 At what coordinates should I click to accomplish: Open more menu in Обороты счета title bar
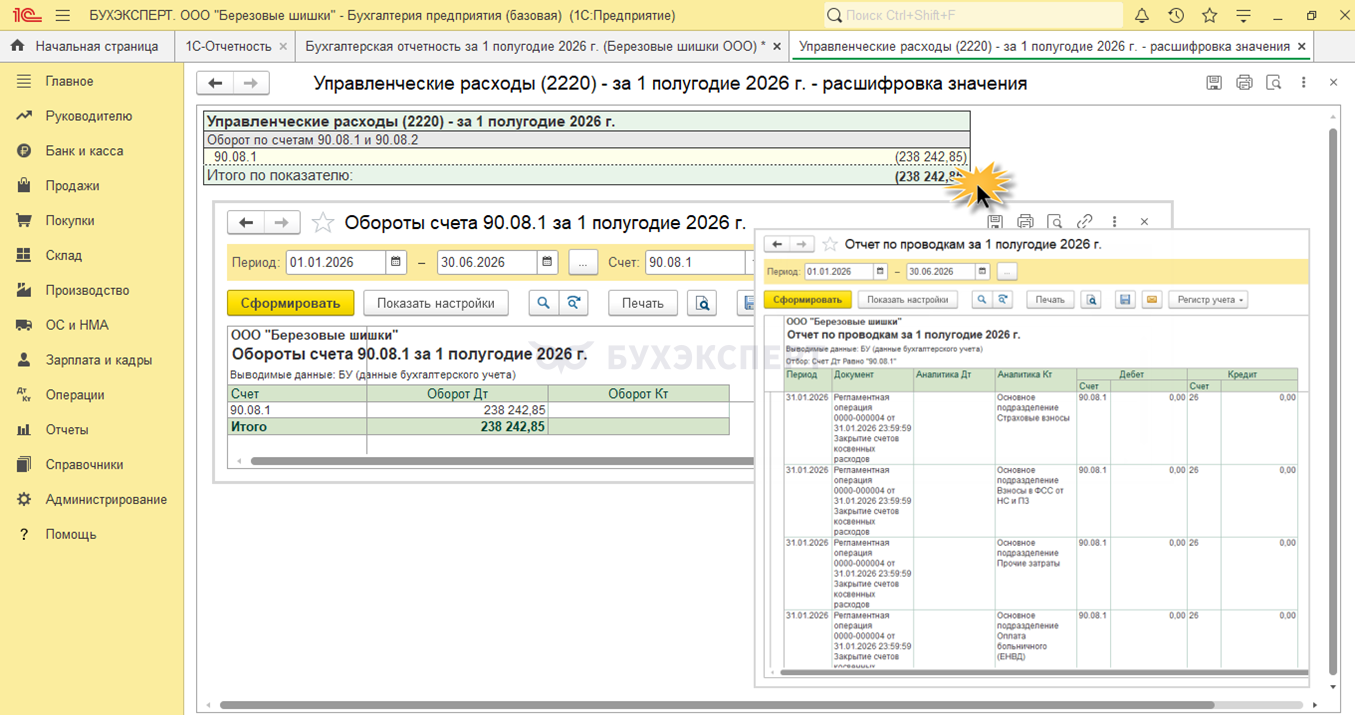point(1115,222)
